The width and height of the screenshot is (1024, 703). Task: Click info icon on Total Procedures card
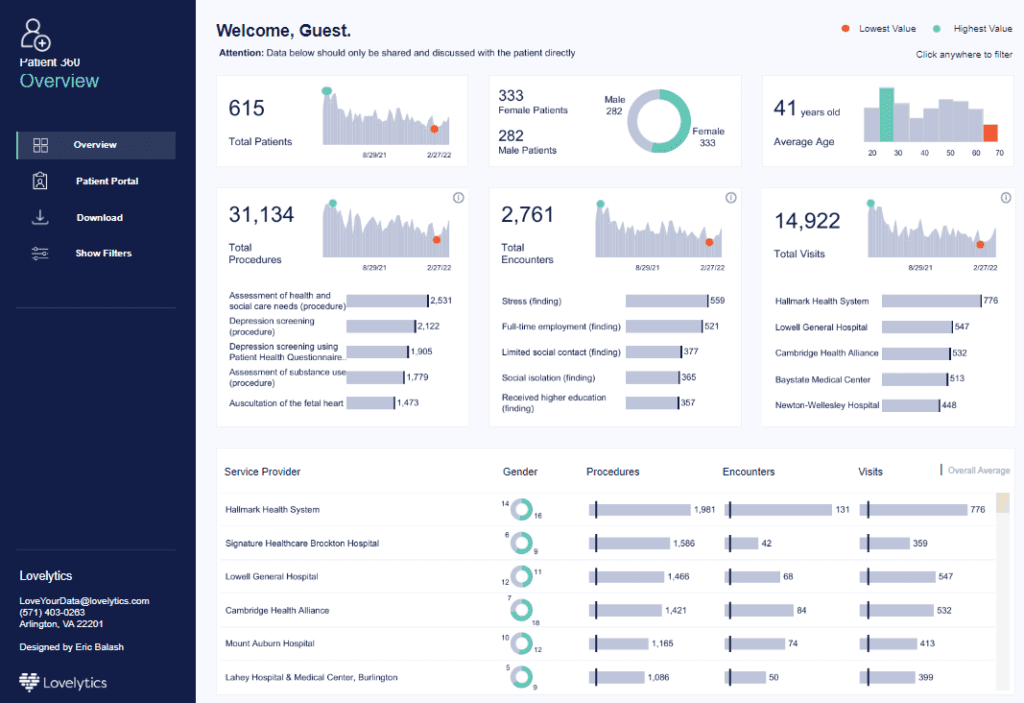(458, 198)
